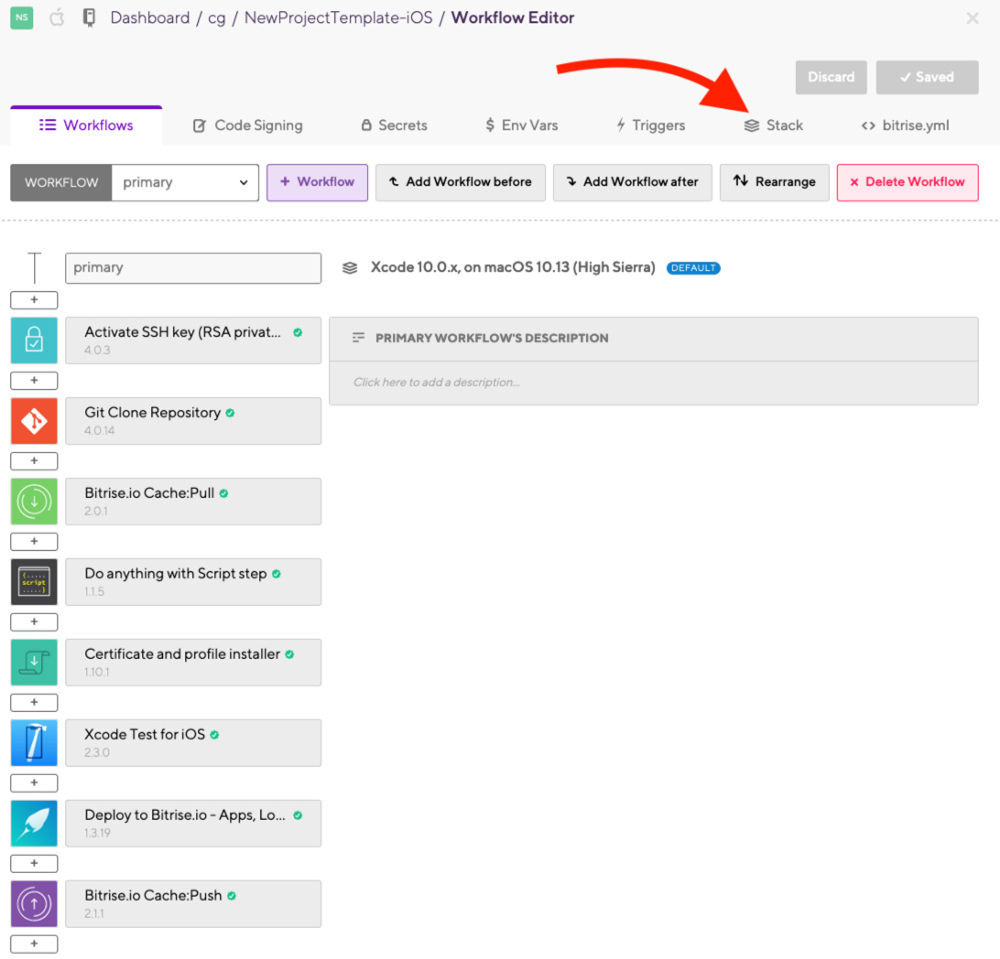Click verified badge on Bitrise.io Cache:Pull
The height and width of the screenshot is (959, 1000).
223,494
